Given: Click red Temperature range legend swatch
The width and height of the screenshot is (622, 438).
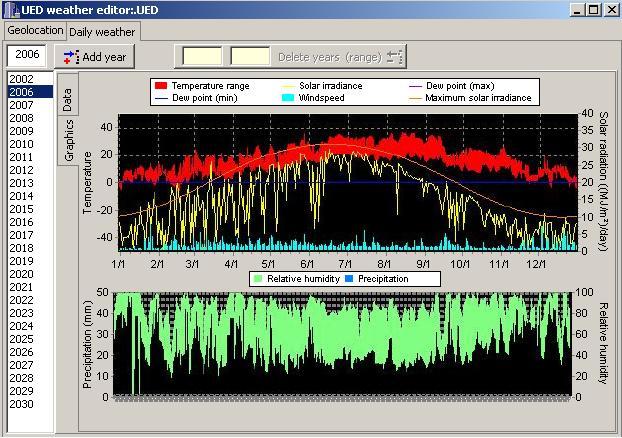Looking at the screenshot, I should 161,86.
